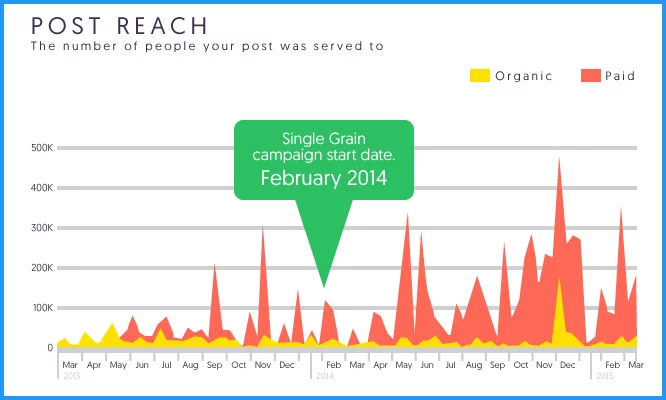The image size is (666, 400).
Task: Click the tallest paid peak in December 2014
Action: (559, 161)
